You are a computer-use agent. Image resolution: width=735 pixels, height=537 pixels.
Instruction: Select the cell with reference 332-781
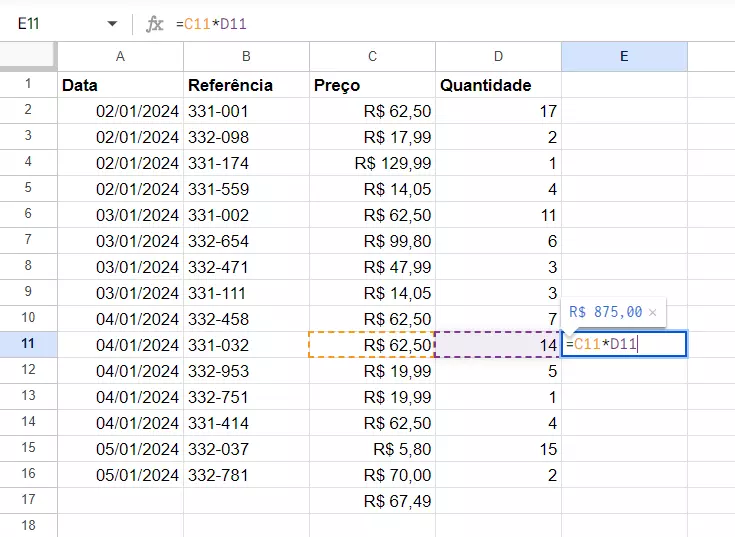pos(246,475)
